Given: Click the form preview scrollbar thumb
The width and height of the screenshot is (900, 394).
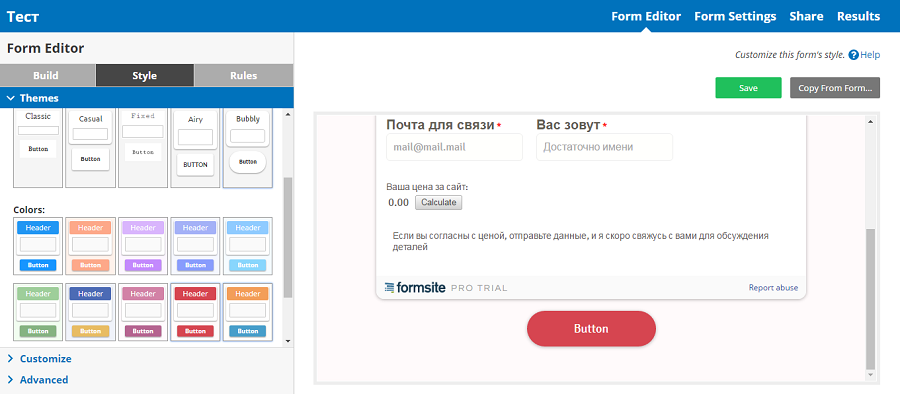Looking at the screenshot, I should pyautogui.click(x=871, y=299).
